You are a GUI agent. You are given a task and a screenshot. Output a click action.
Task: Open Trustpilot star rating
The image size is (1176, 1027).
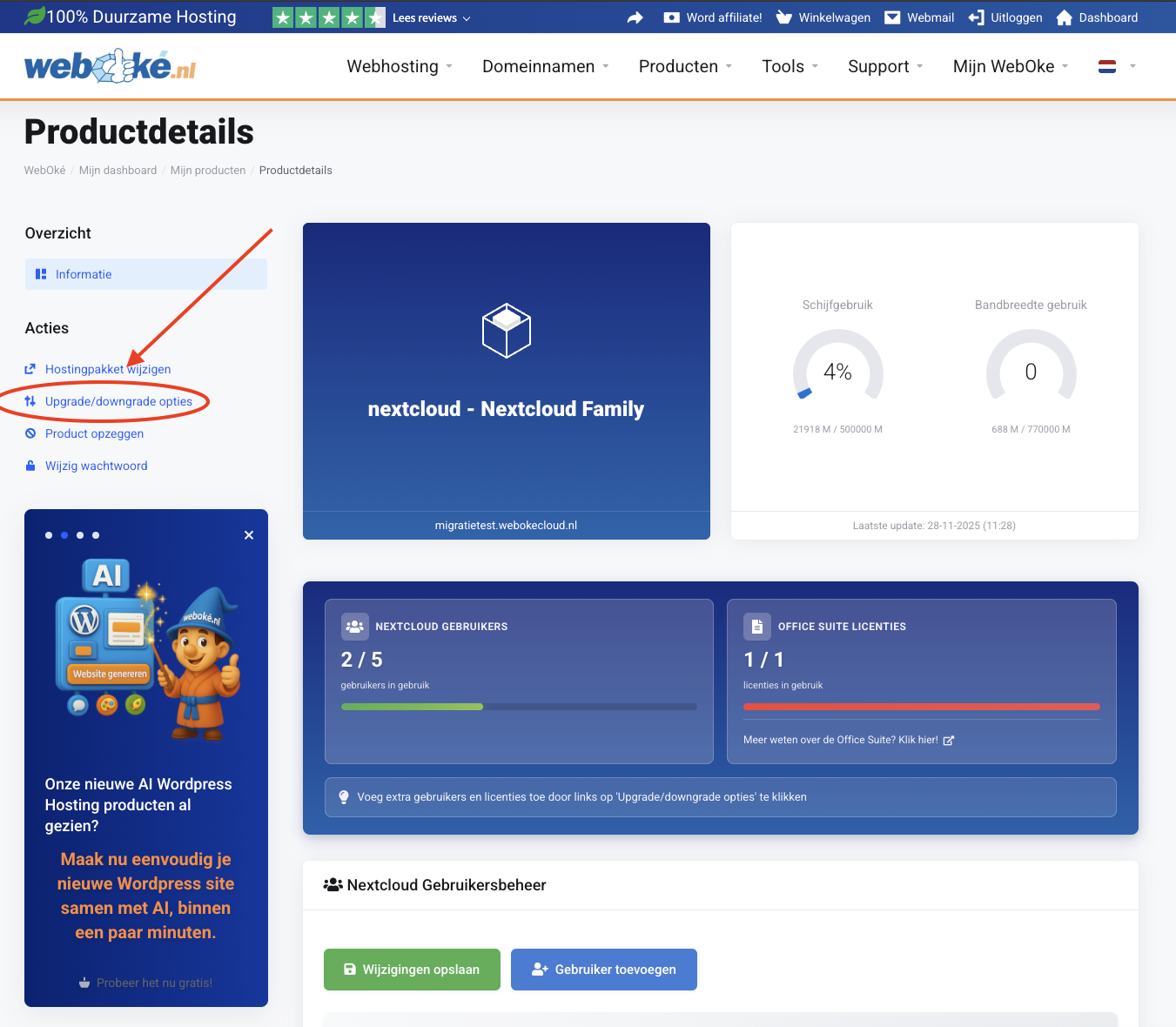pyautogui.click(x=329, y=17)
